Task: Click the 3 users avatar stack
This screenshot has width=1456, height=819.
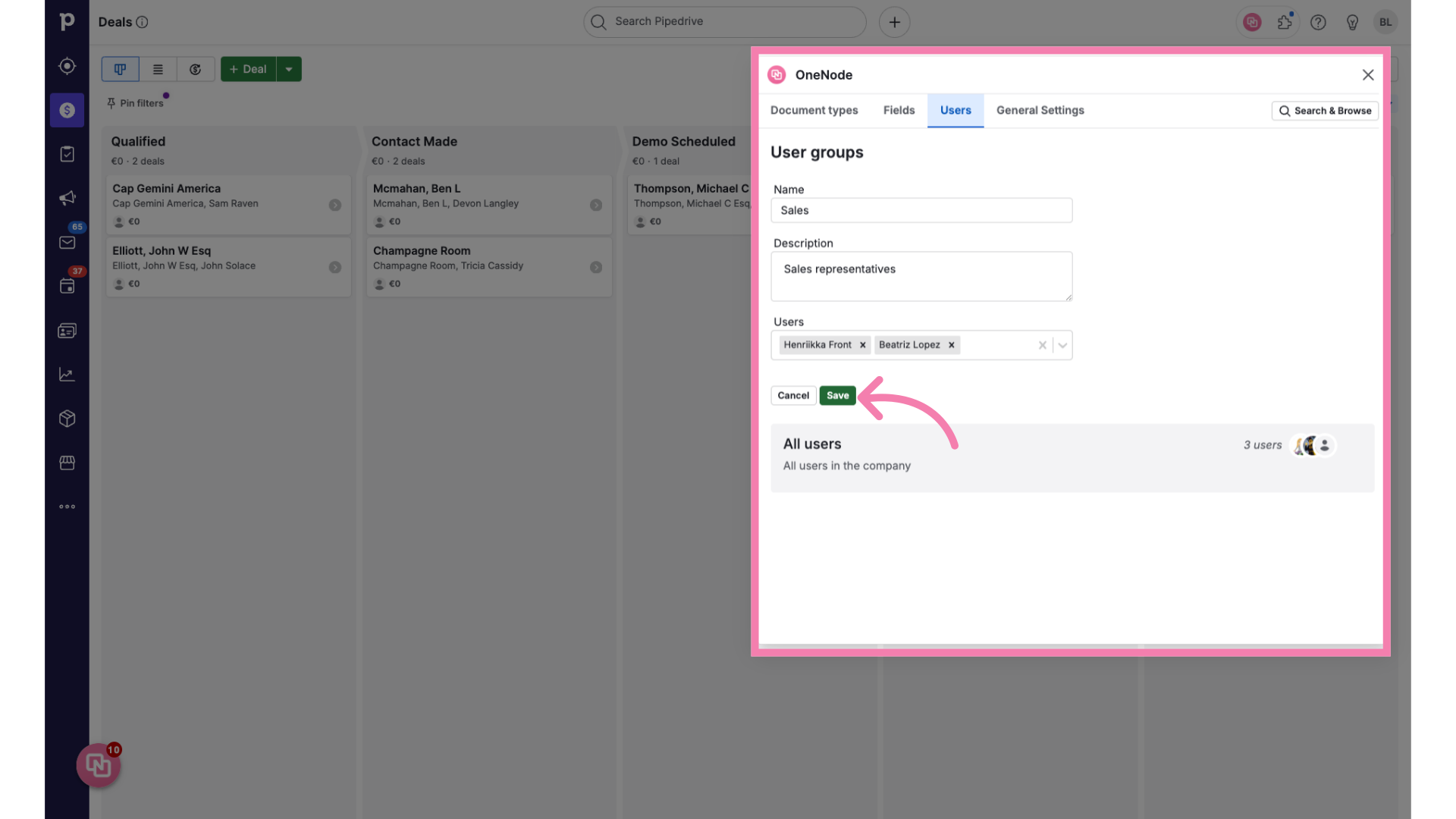Action: point(1313,445)
